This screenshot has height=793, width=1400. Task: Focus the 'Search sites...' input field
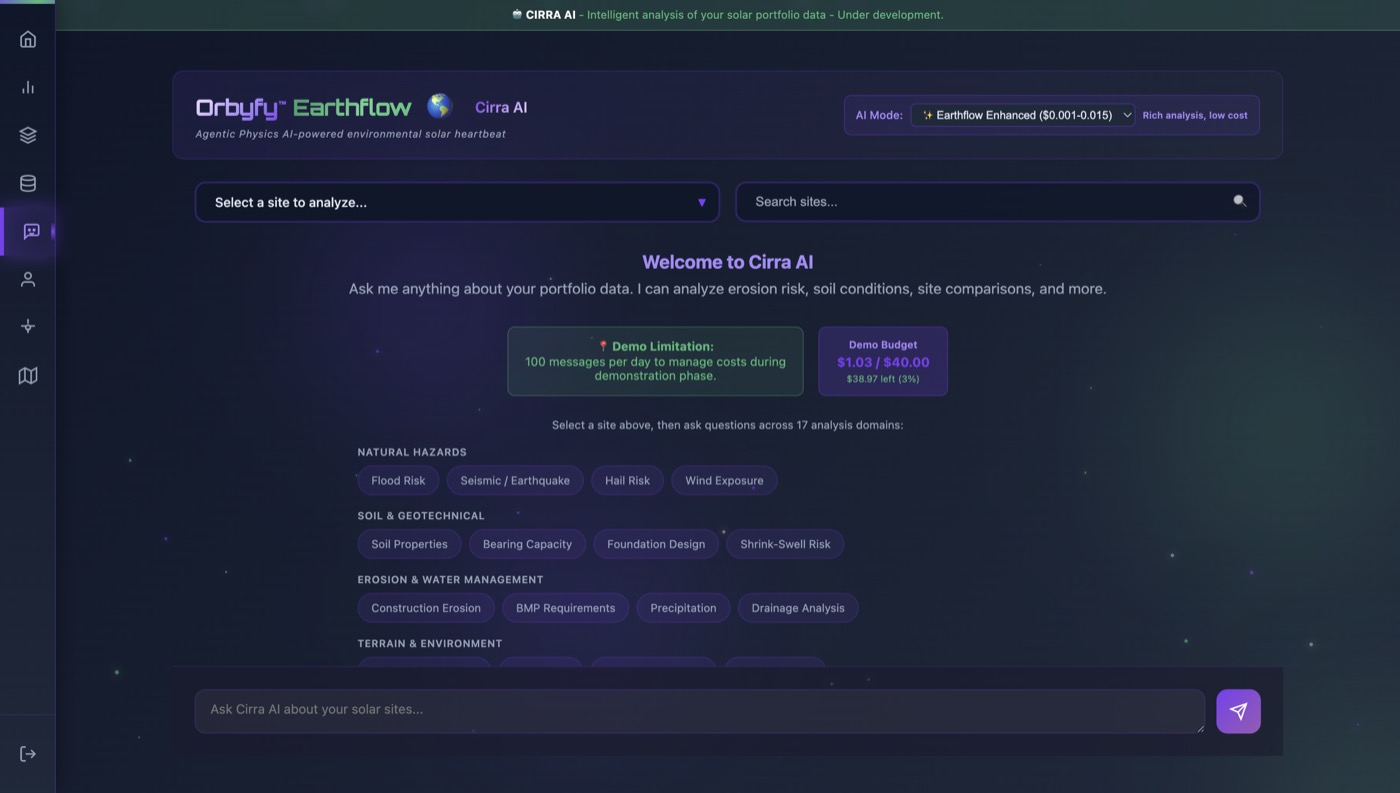[x=985, y=202]
